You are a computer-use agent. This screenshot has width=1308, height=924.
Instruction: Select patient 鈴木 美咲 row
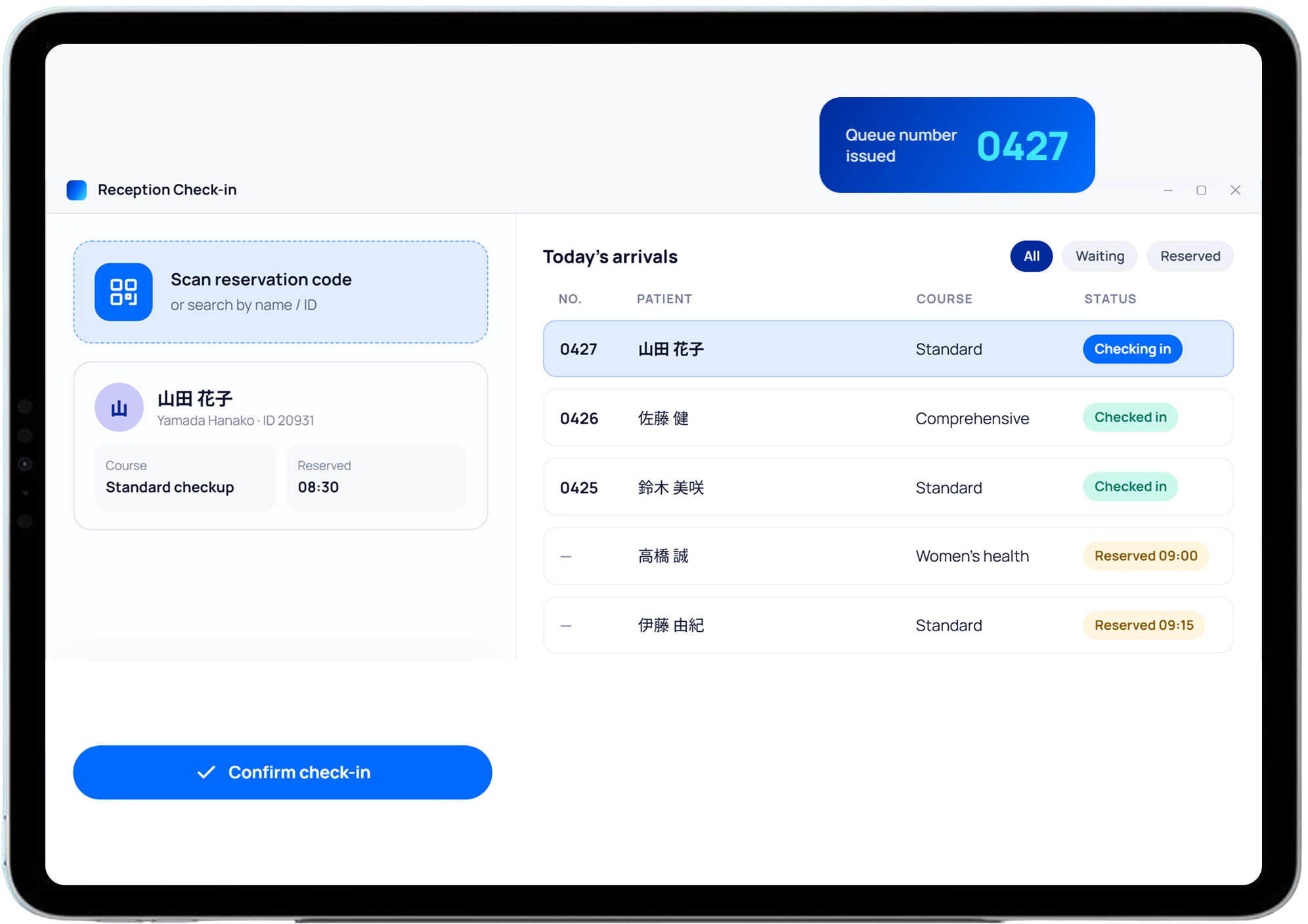[x=888, y=487]
